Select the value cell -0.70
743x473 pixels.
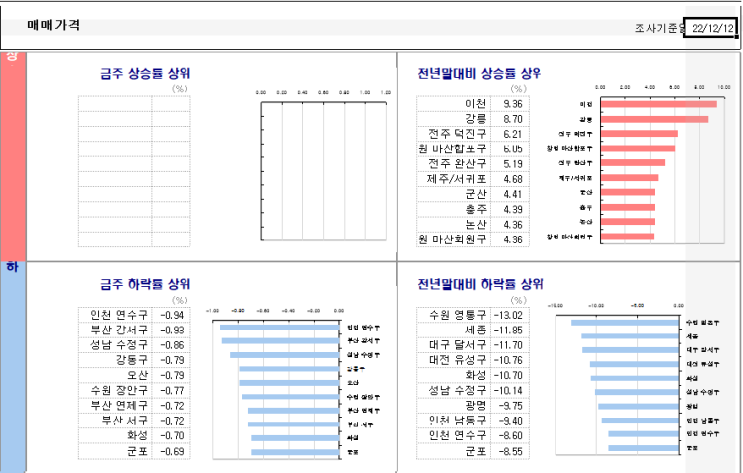pyautogui.click(x=171, y=436)
